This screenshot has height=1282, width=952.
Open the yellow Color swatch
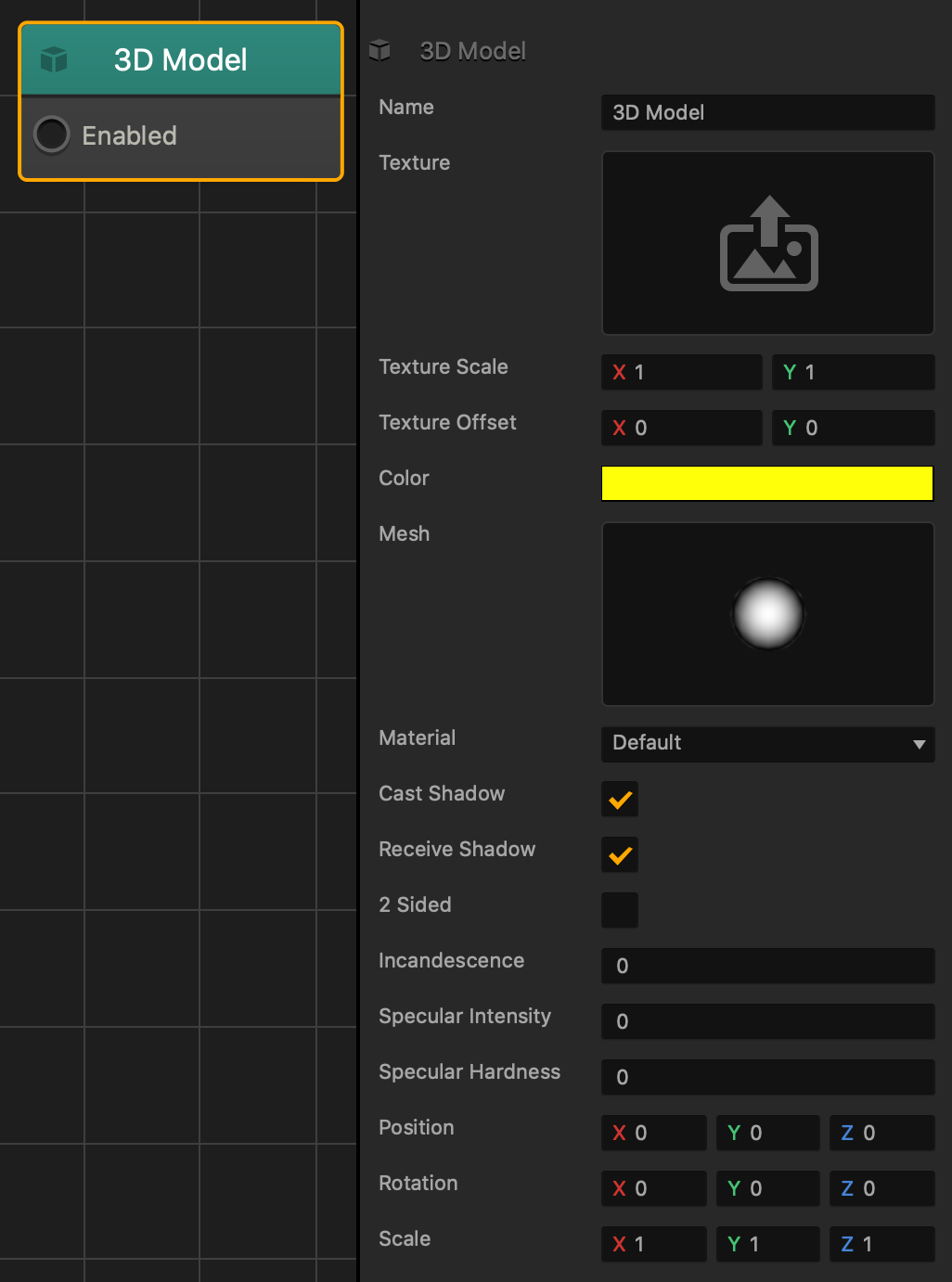767,483
